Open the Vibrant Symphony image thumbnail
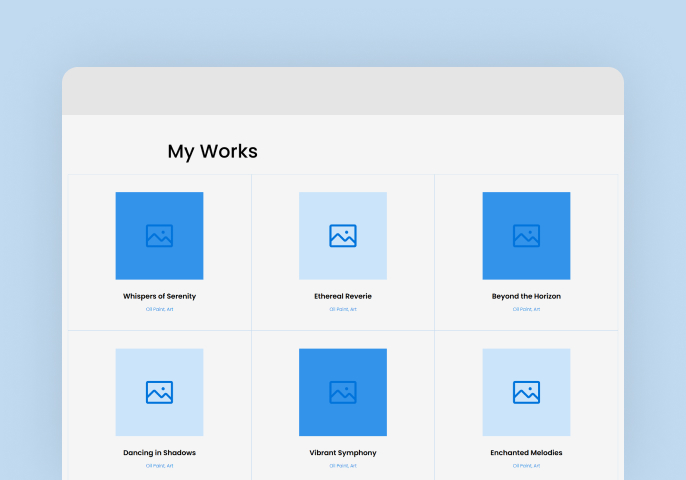 tap(343, 392)
